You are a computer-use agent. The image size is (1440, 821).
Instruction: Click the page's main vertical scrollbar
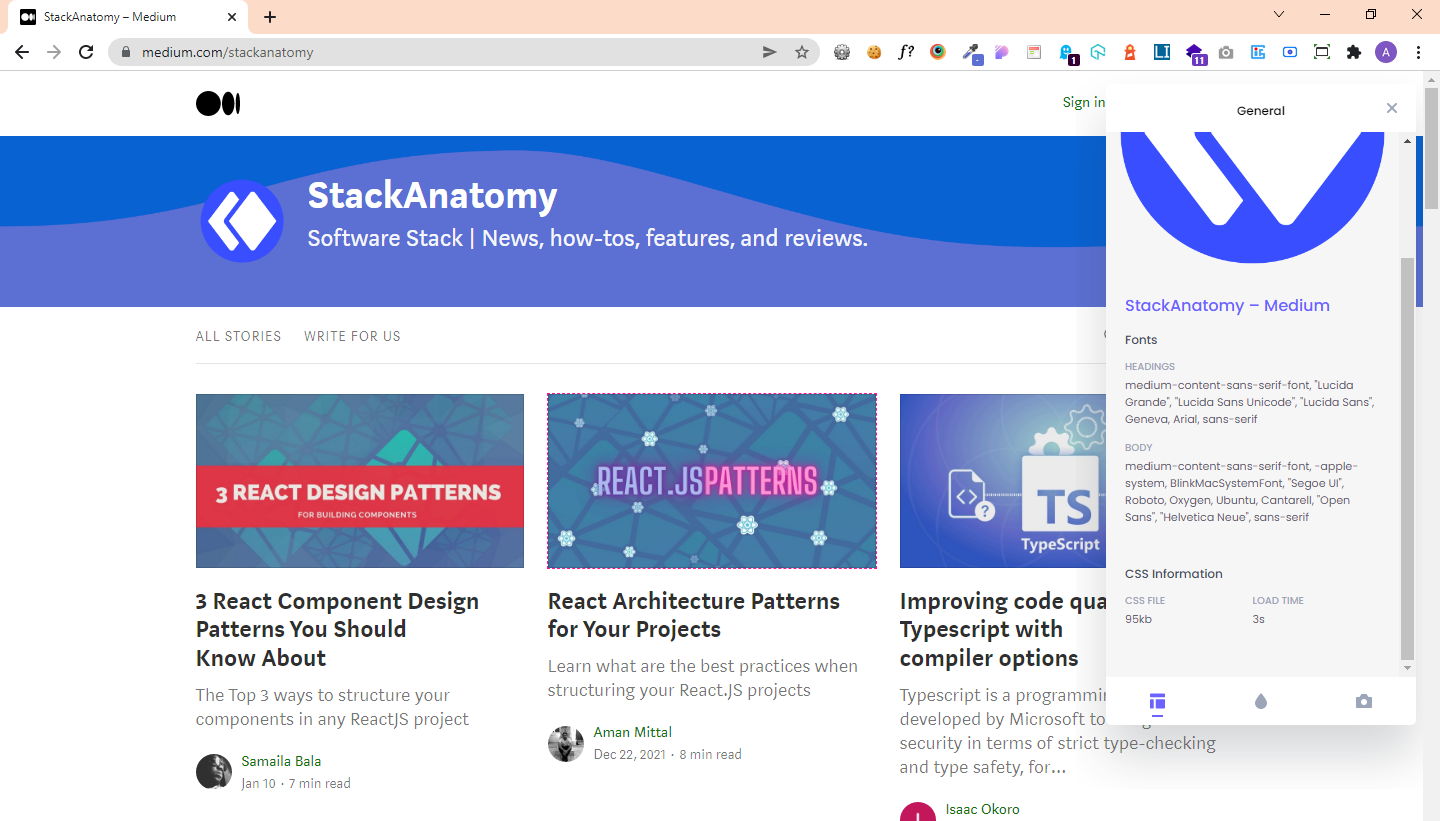pos(1431,147)
